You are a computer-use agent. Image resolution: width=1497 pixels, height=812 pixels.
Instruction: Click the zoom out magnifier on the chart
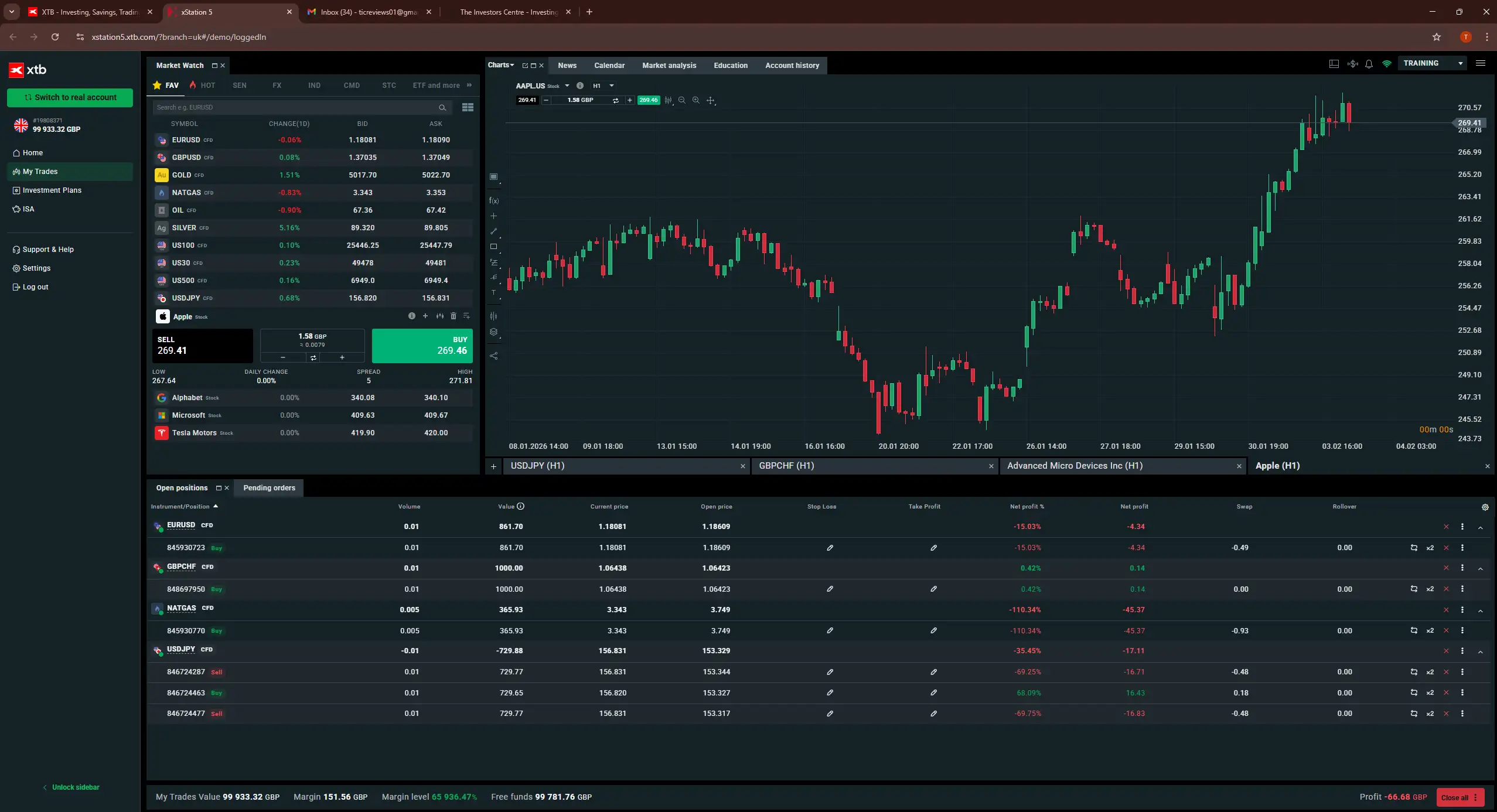(x=681, y=100)
